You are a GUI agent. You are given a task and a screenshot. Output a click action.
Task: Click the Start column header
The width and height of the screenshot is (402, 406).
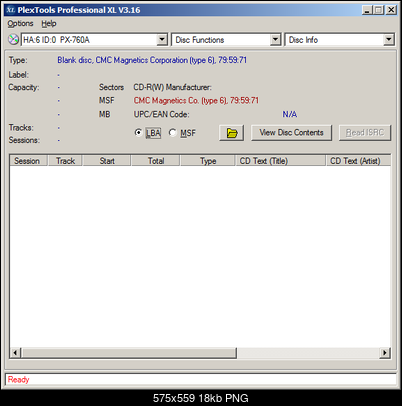(107, 161)
